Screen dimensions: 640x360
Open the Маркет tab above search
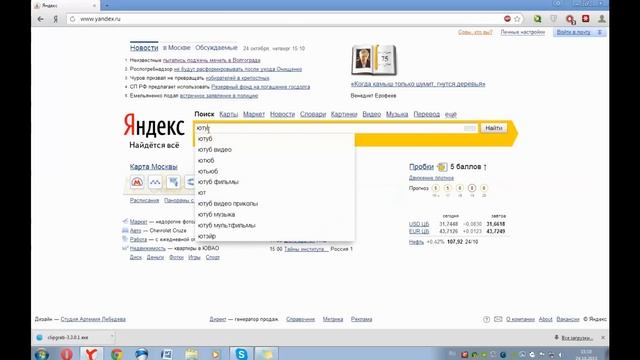point(254,114)
